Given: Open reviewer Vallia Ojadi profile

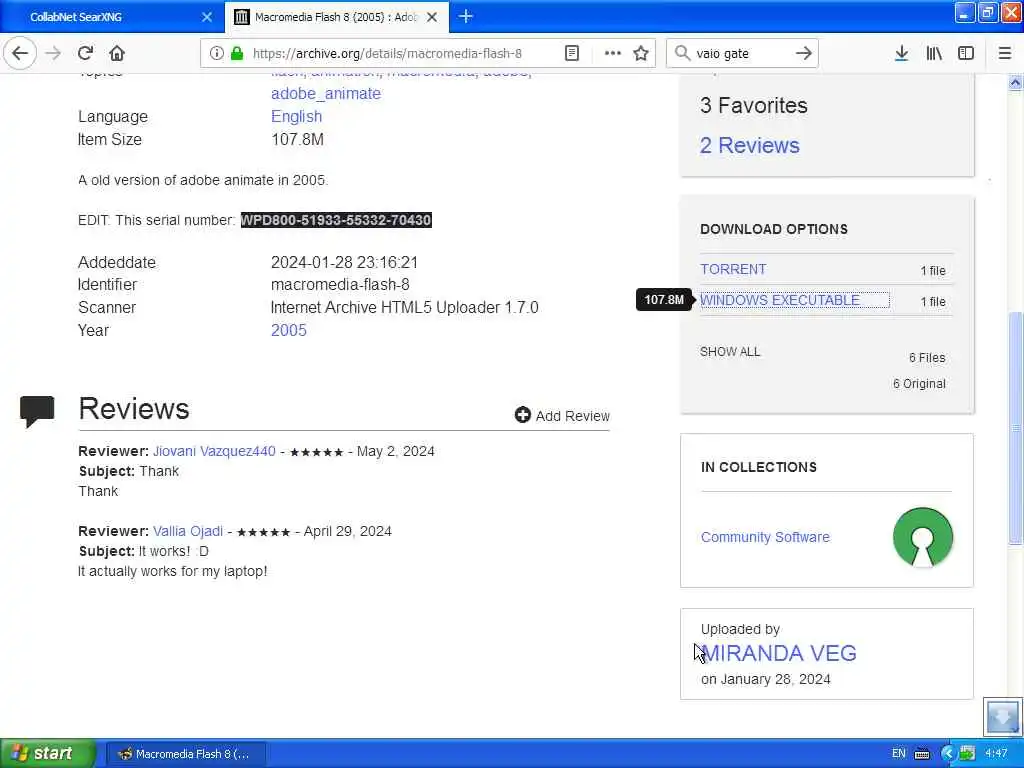Looking at the screenshot, I should [x=188, y=531].
